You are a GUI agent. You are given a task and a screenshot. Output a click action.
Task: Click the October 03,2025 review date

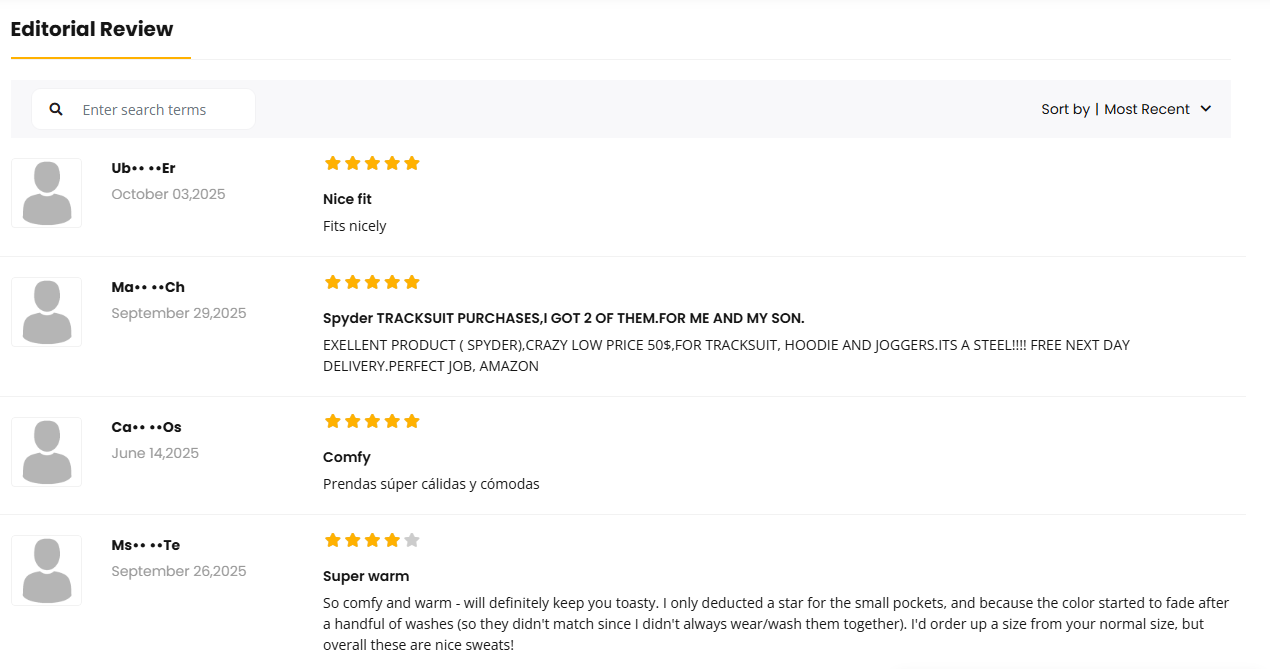(x=168, y=194)
